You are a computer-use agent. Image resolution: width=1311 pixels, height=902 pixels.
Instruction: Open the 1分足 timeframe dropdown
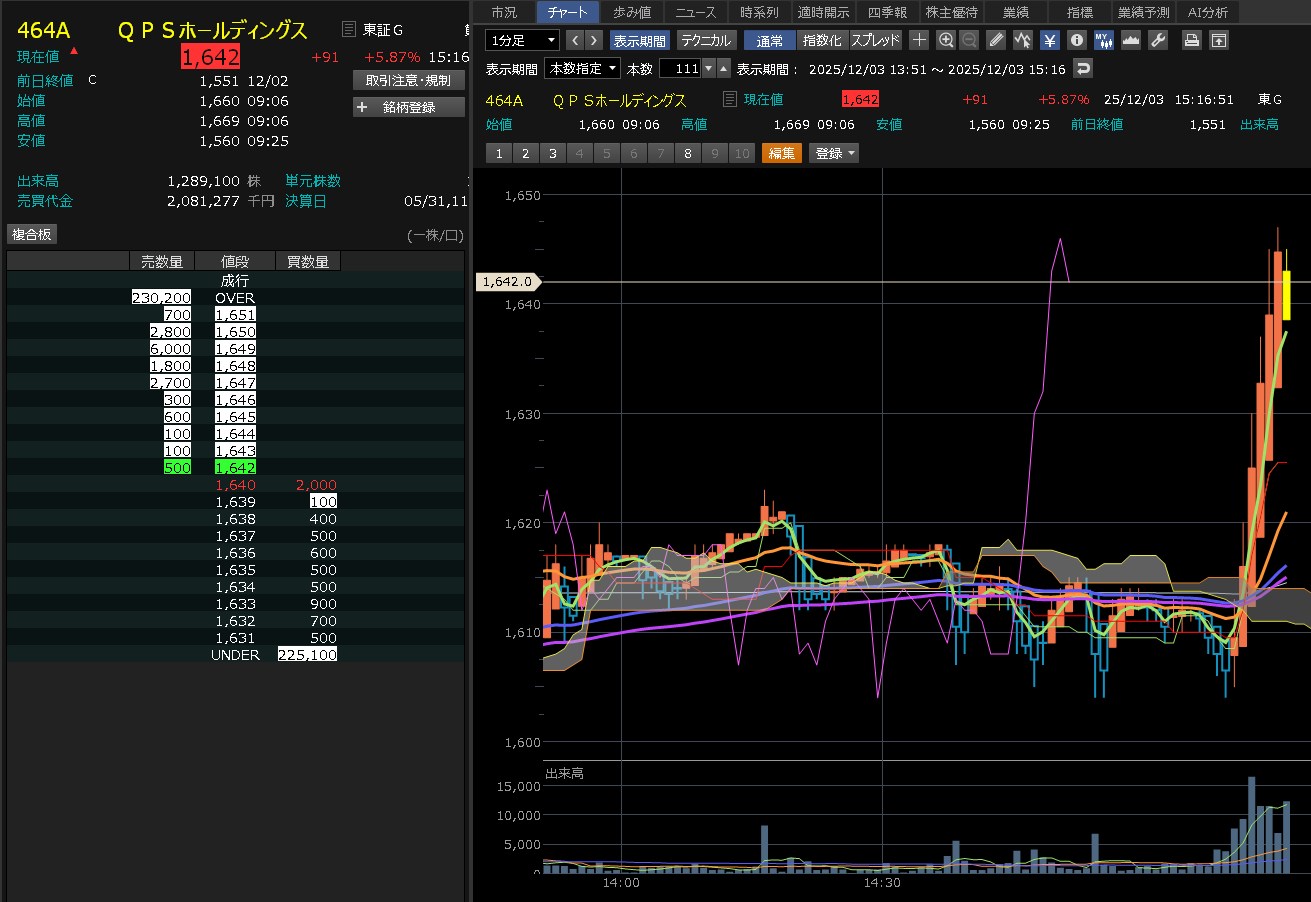pos(522,40)
